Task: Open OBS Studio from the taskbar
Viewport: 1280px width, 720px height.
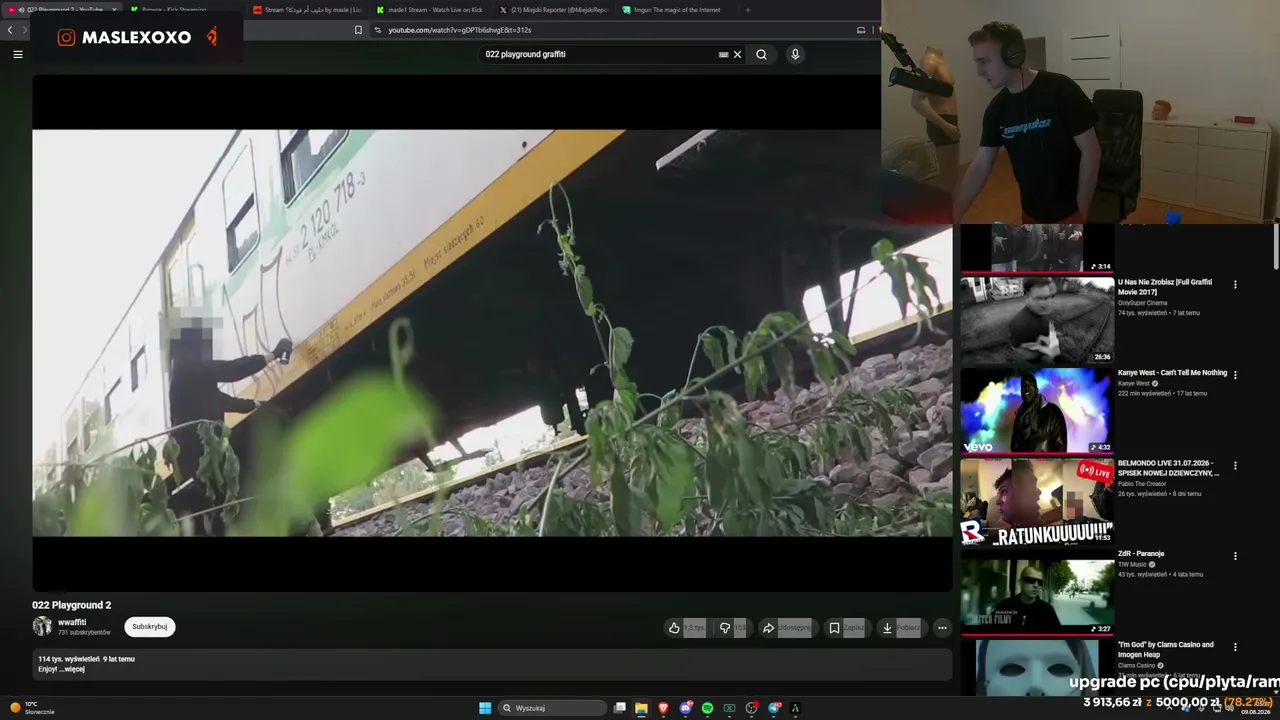Action: (751, 708)
